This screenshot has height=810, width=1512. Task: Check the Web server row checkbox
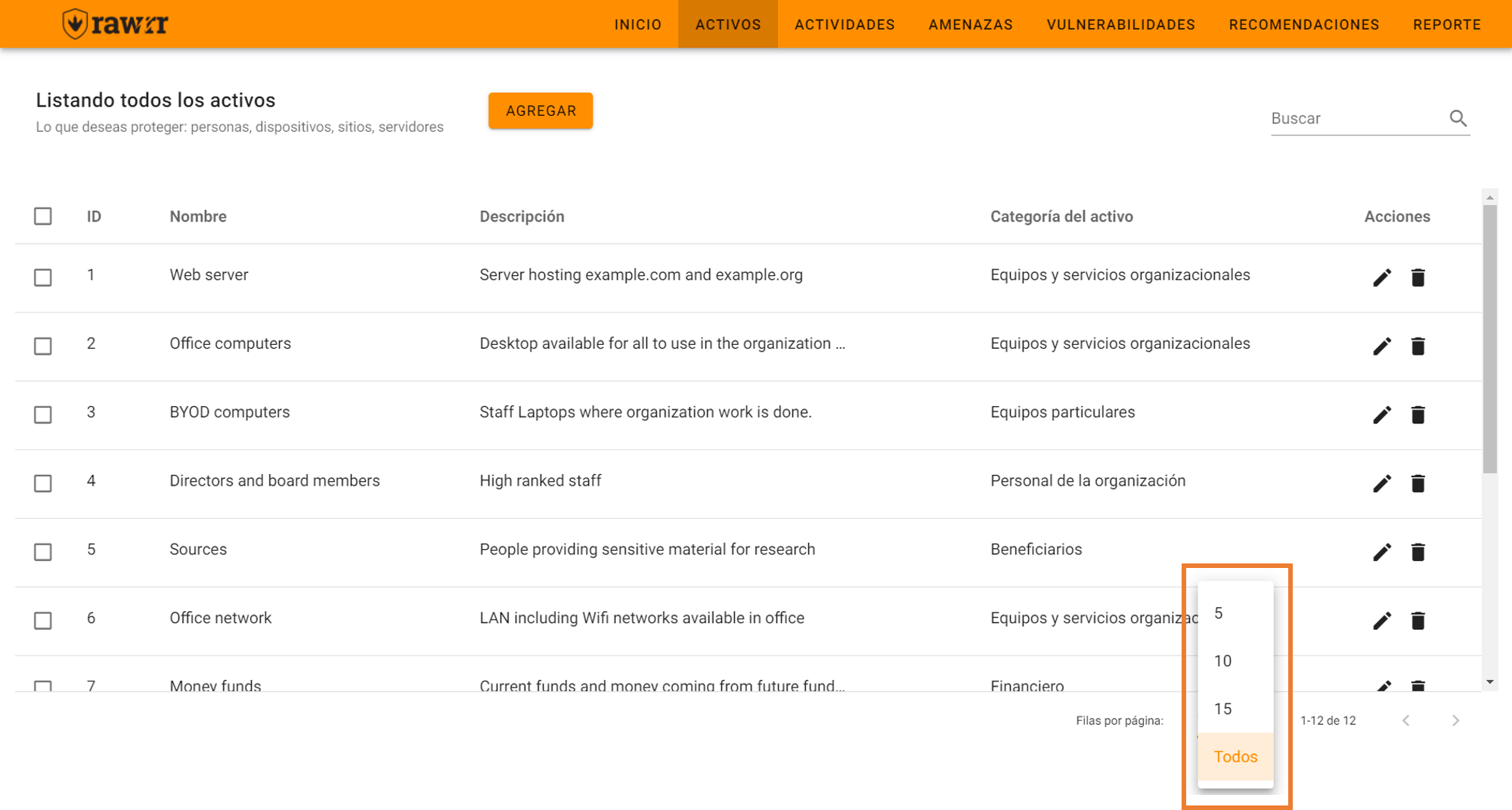pyautogui.click(x=43, y=278)
